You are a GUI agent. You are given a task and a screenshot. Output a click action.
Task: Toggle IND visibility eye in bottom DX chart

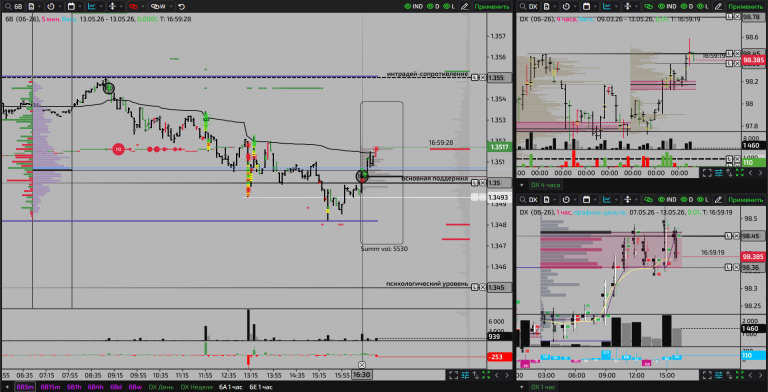coord(662,199)
